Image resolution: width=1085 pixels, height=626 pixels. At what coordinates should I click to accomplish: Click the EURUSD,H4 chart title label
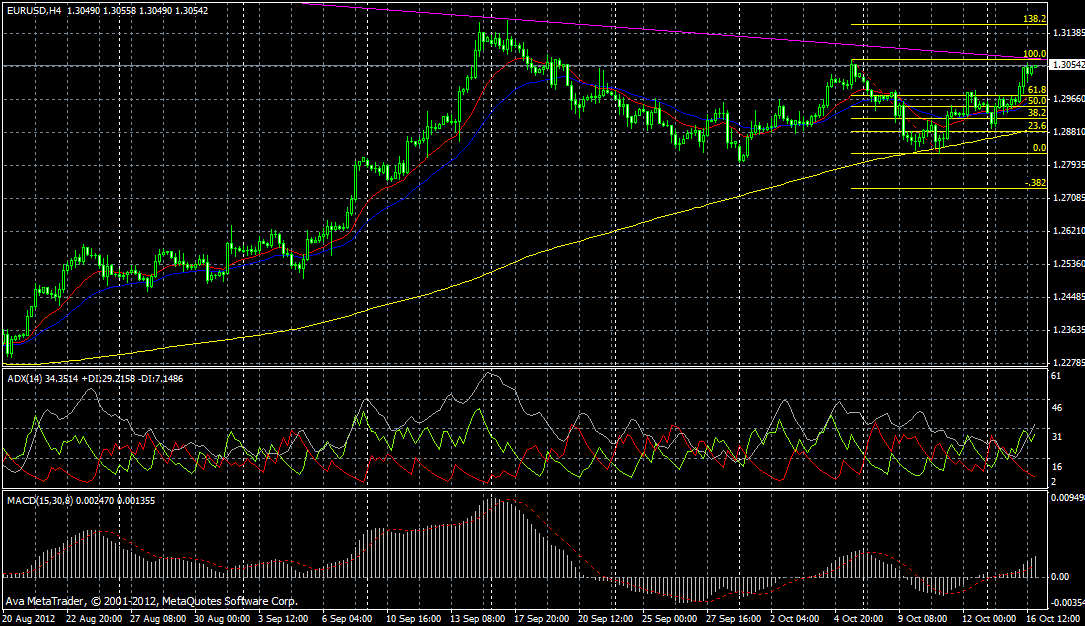(32, 9)
